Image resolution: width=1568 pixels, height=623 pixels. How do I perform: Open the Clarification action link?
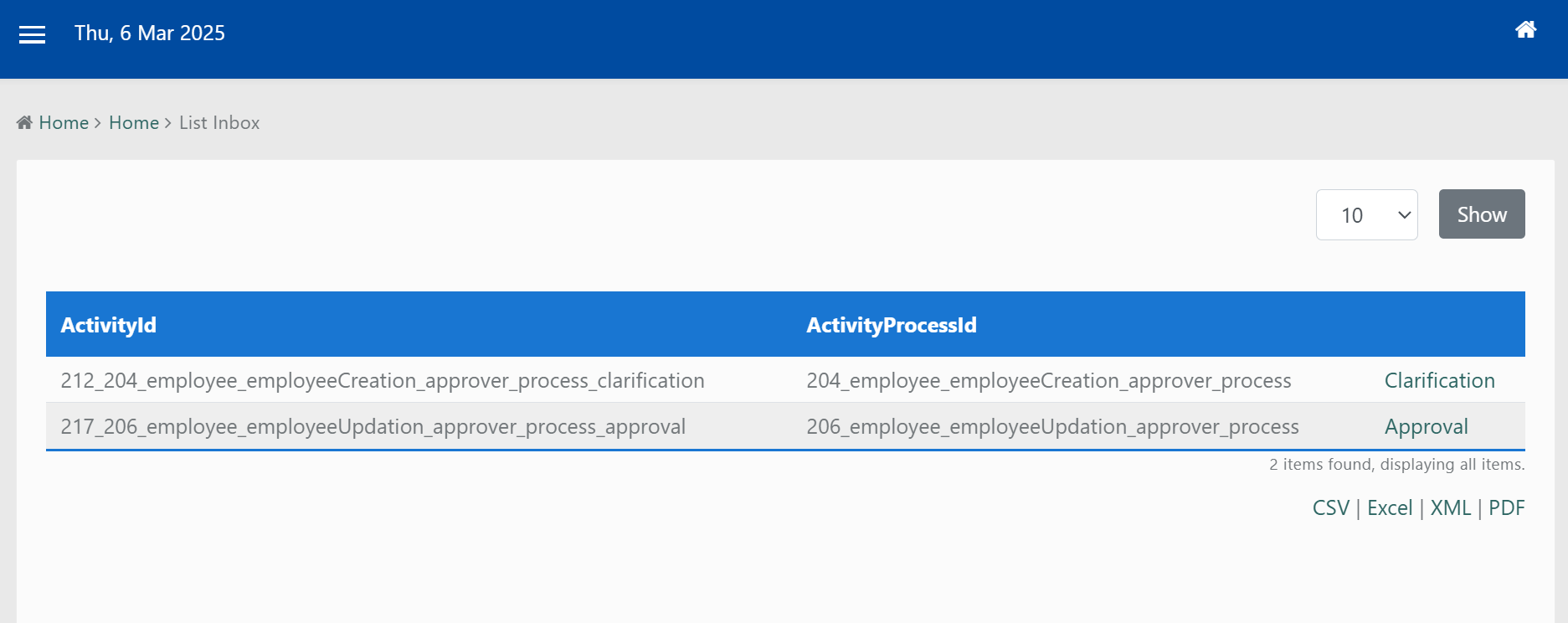[x=1439, y=380]
